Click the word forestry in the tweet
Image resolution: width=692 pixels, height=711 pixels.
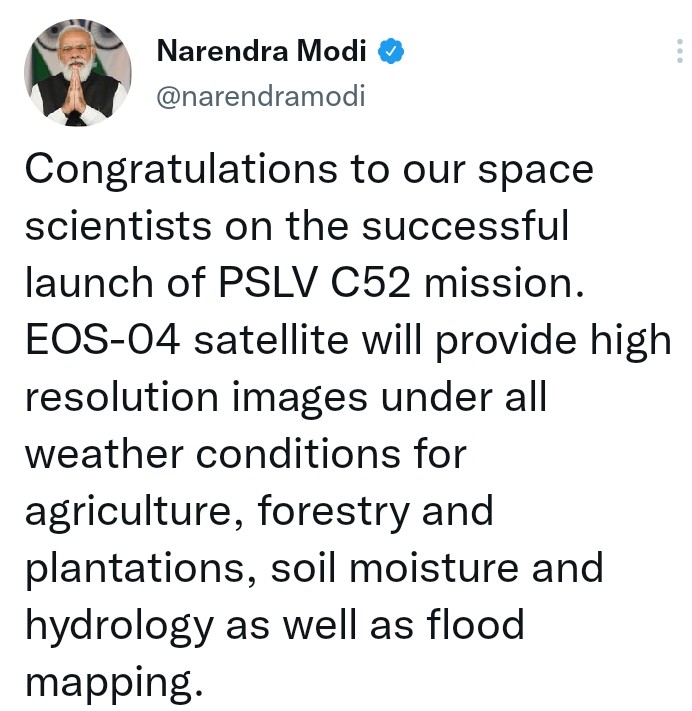334,512
